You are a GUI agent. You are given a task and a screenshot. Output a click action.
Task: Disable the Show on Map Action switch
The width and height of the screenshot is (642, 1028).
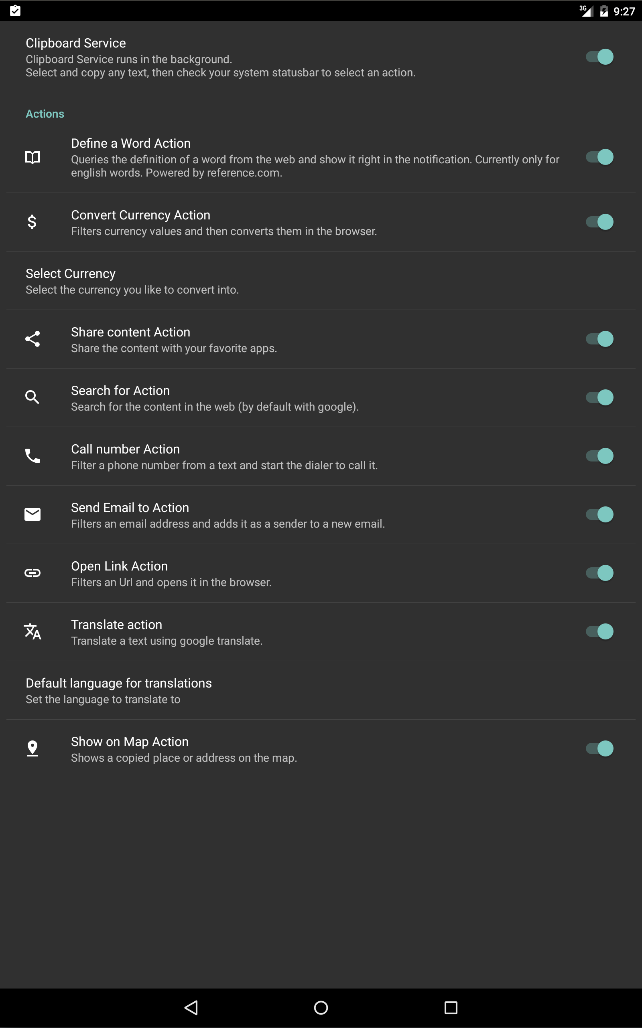tap(599, 748)
